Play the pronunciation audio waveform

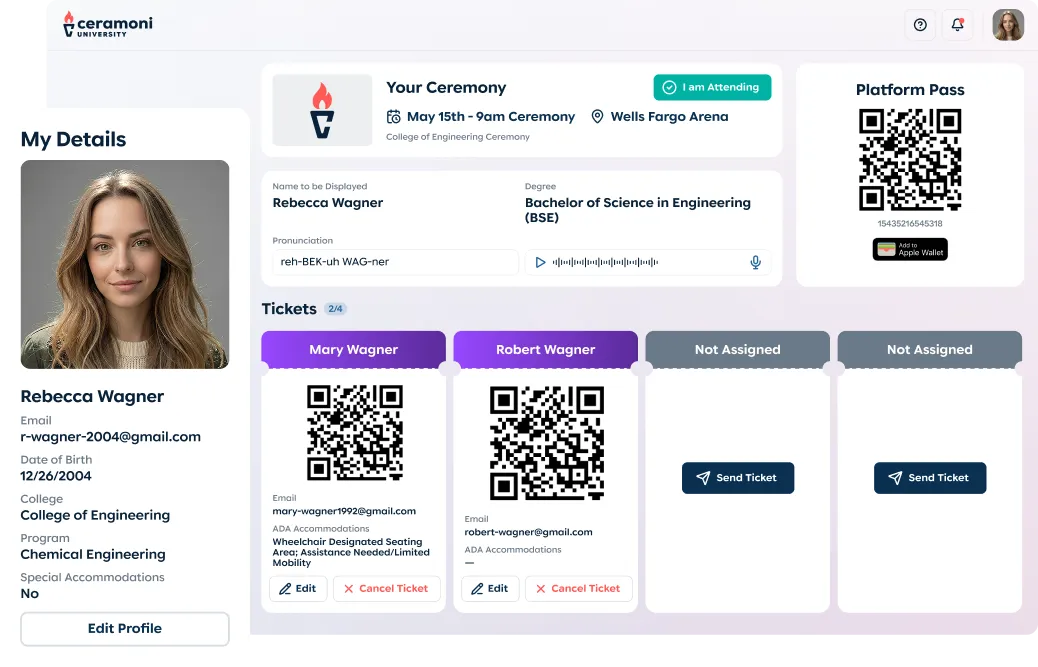point(540,262)
